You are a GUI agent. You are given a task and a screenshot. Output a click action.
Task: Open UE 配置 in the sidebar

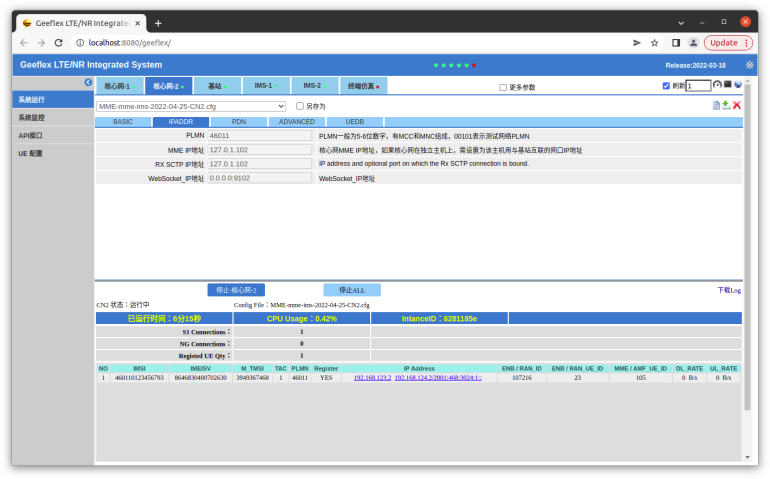click(x=53, y=153)
